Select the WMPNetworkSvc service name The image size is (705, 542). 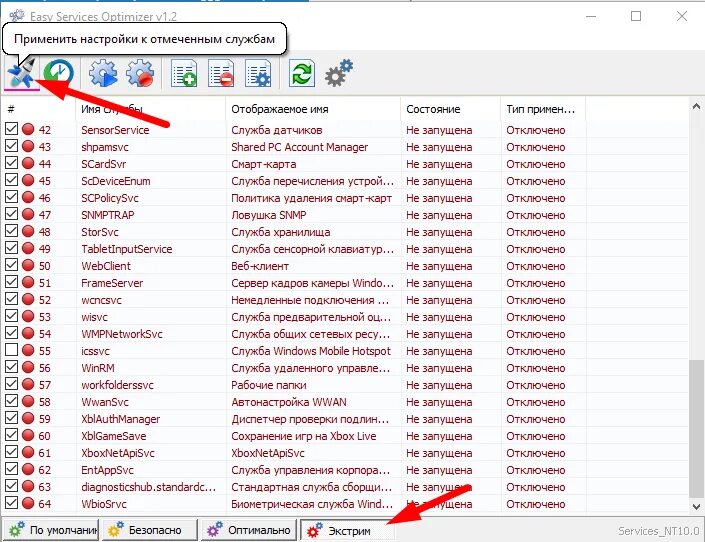pyautogui.click(x=122, y=334)
